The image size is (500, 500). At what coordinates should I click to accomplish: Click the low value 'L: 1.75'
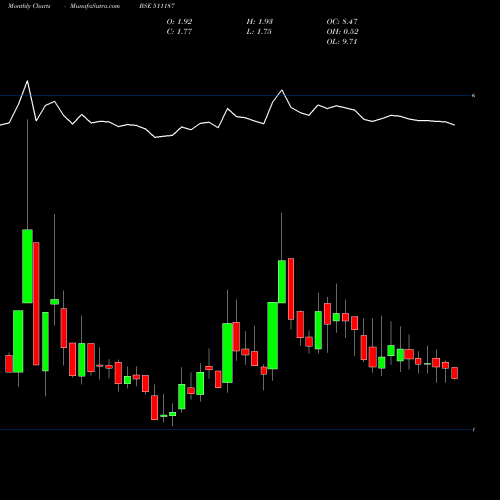click(259, 31)
